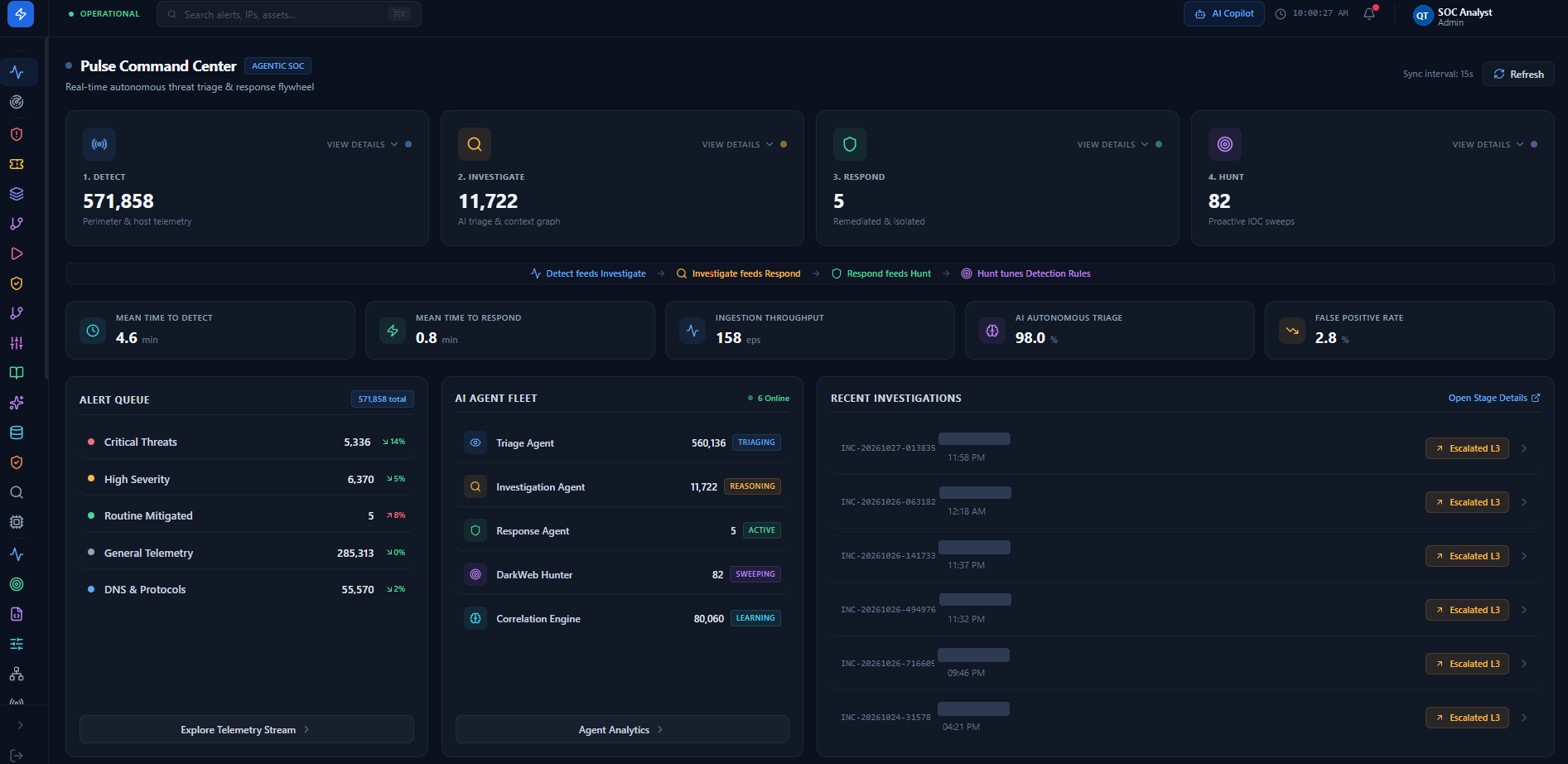
Task: Expand the sidebar with the chevron arrow
Action: coord(21,725)
